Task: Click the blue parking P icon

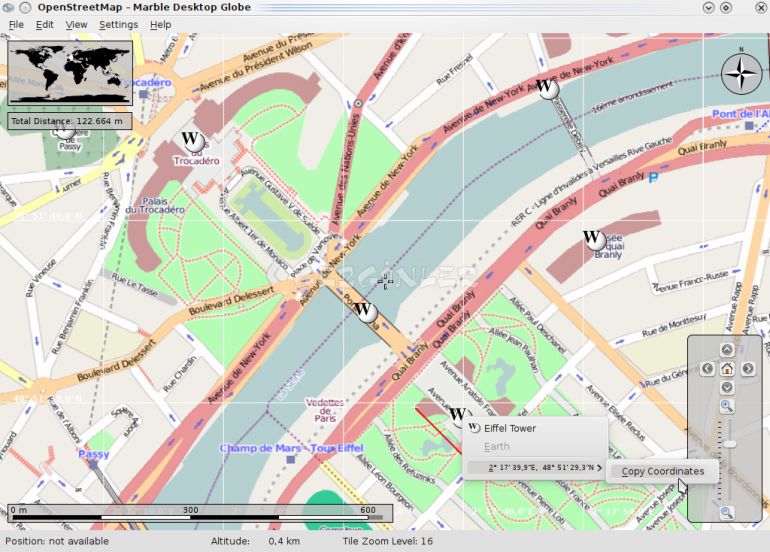Action: [x=653, y=177]
